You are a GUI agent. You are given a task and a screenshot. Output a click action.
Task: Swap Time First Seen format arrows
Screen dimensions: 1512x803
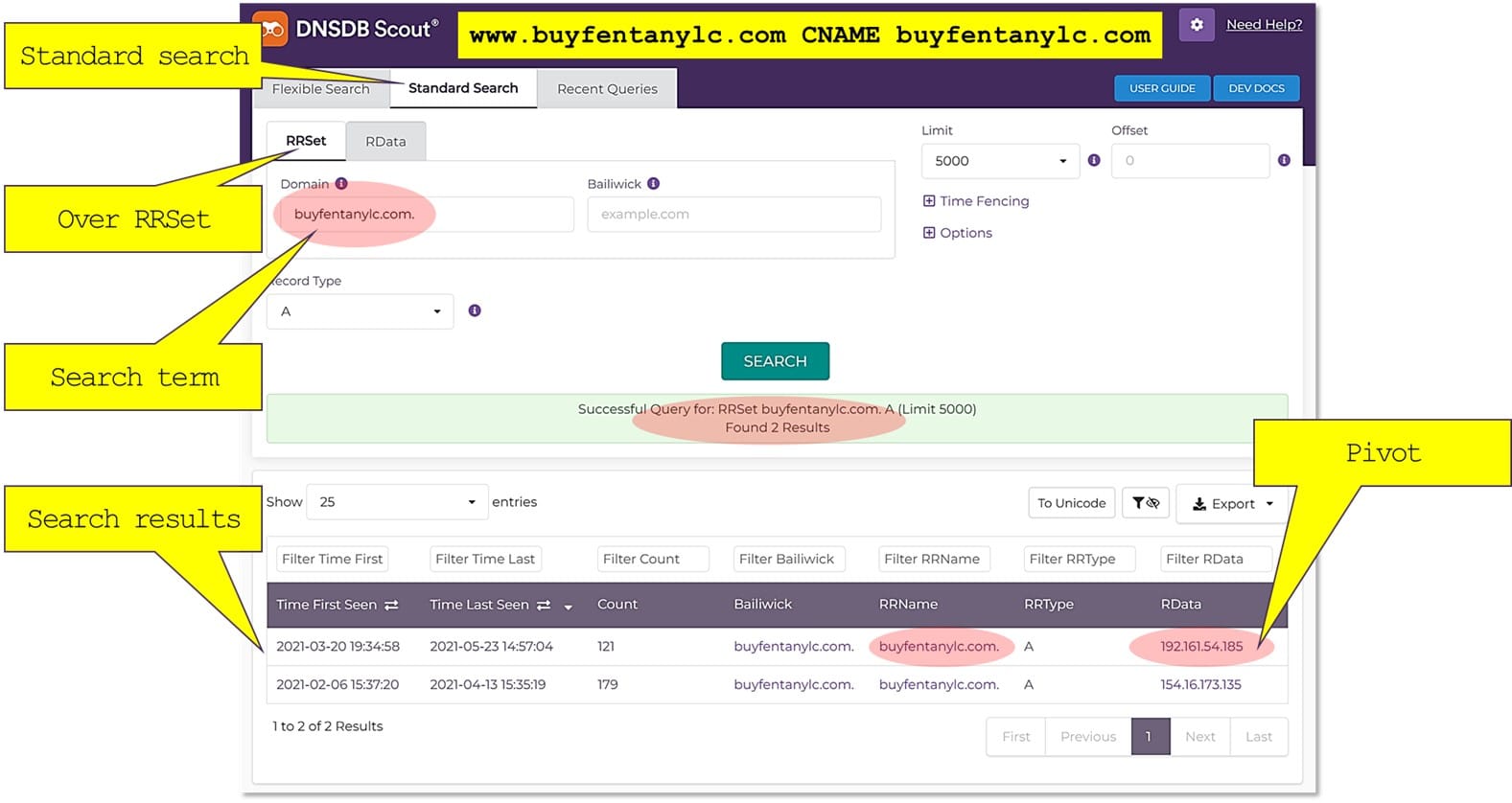pyautogui.click(x=391, y=606)
